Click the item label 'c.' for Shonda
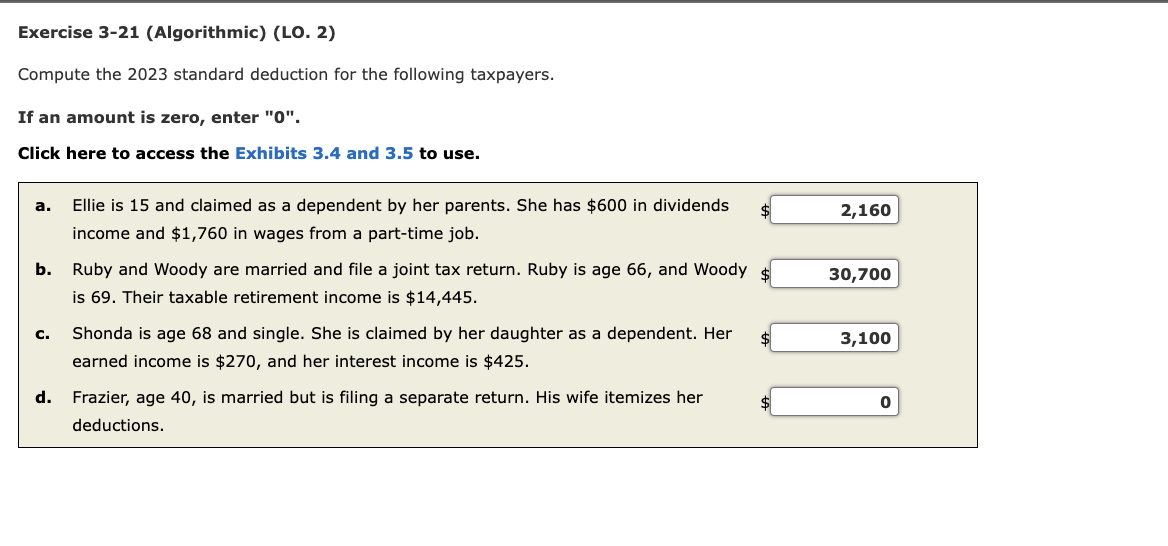 point(43,334)
